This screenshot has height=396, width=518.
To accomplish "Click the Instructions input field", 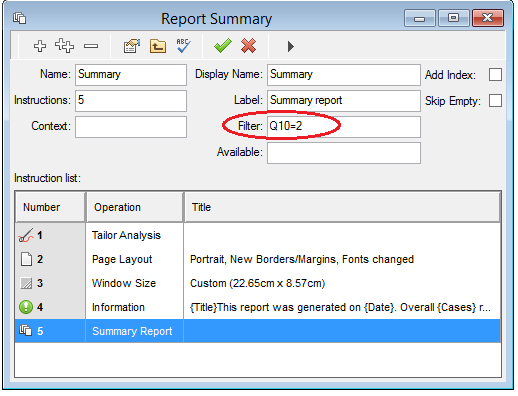I will [x=131, y=101].
